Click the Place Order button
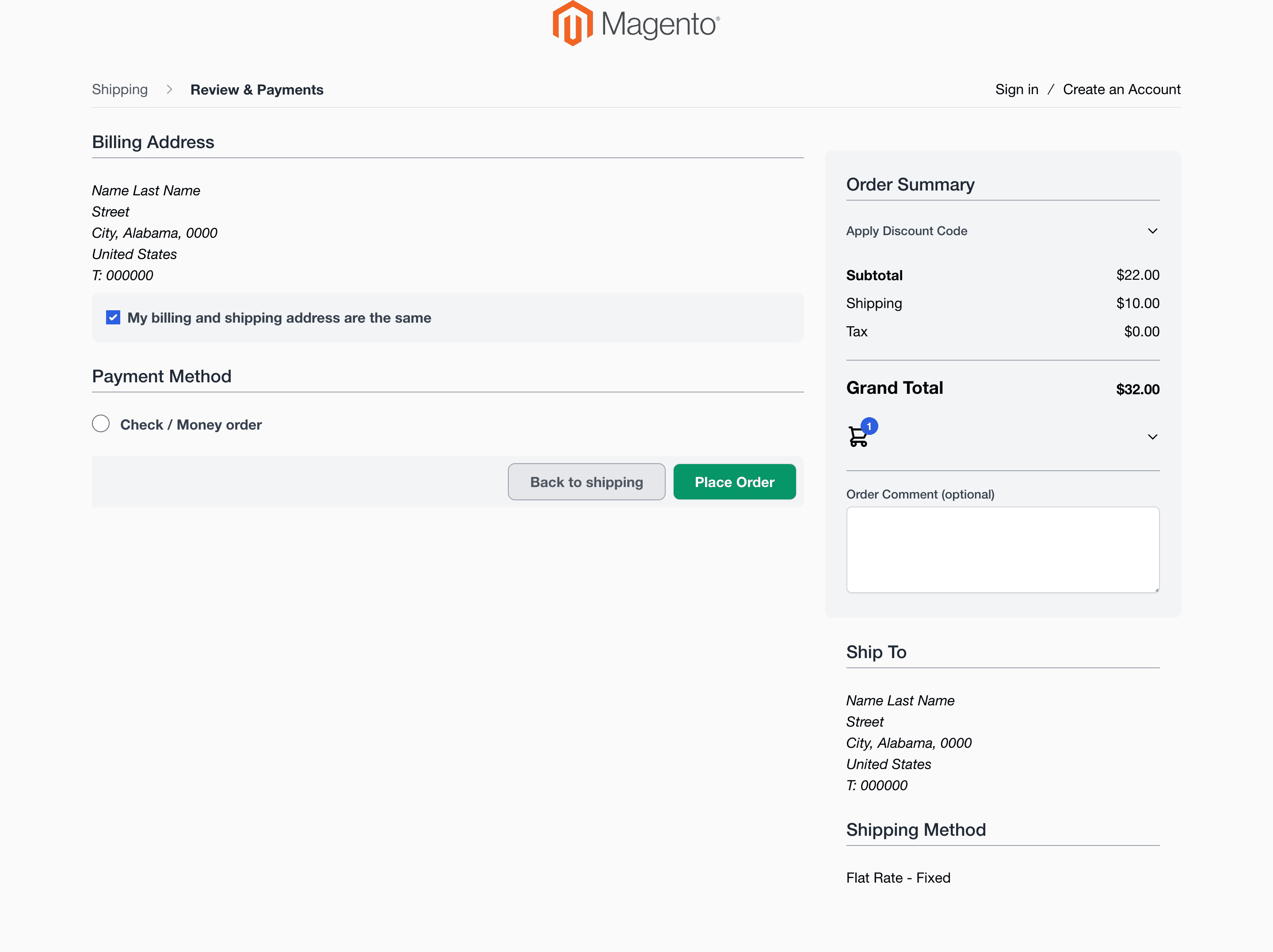Screen dimensions: 1273x952 tap(734, 482)
